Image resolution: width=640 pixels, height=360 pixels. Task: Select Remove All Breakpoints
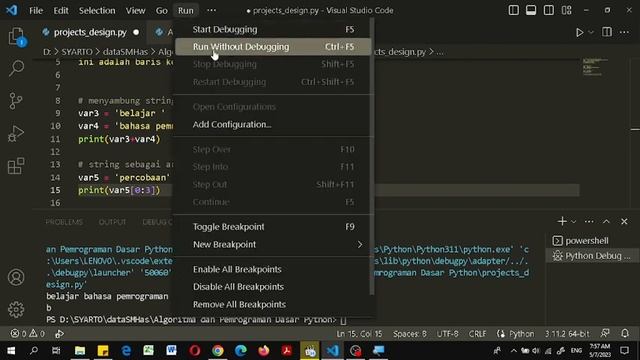pos(273,304)
